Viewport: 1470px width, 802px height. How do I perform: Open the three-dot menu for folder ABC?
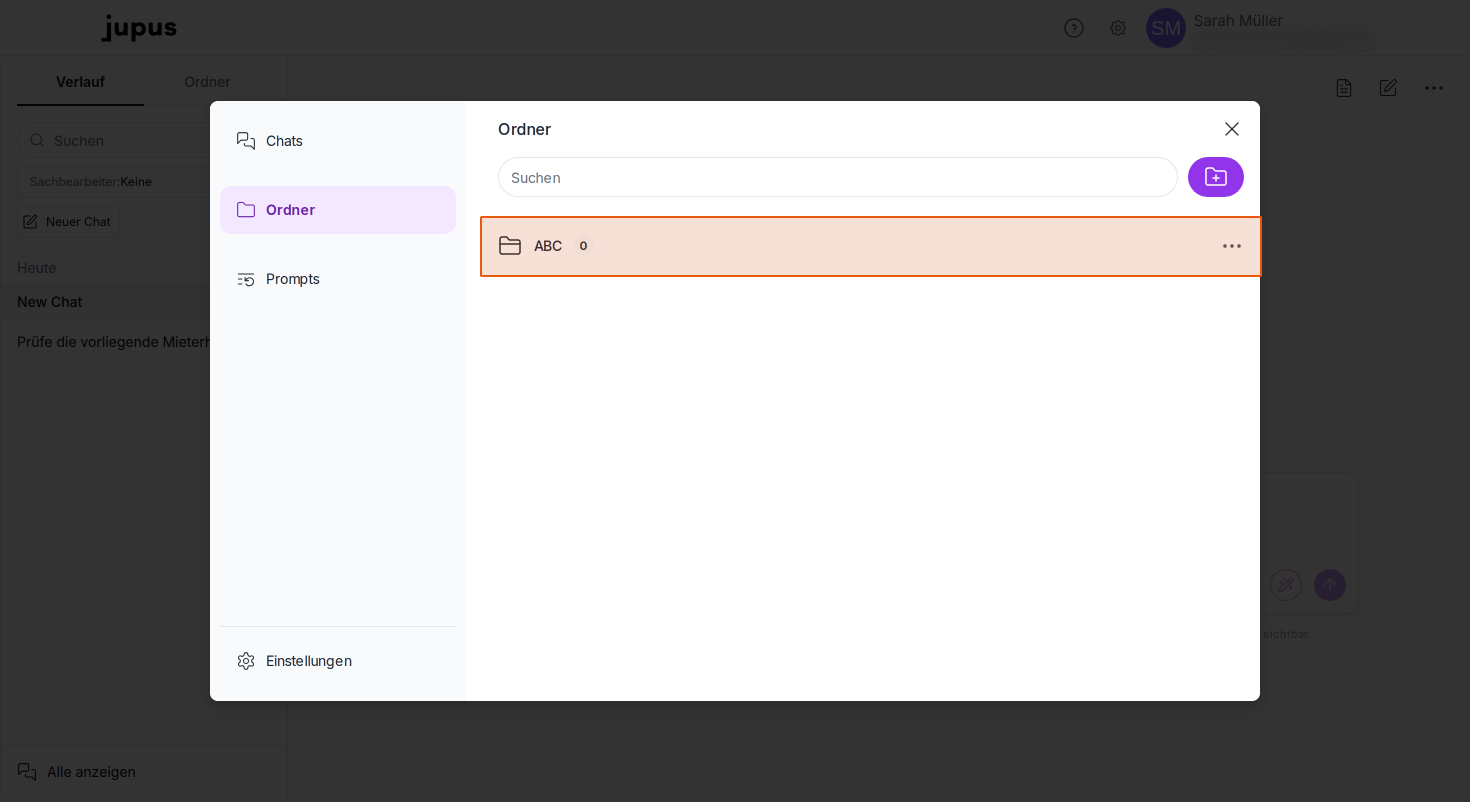click(x=1232, y=246)
